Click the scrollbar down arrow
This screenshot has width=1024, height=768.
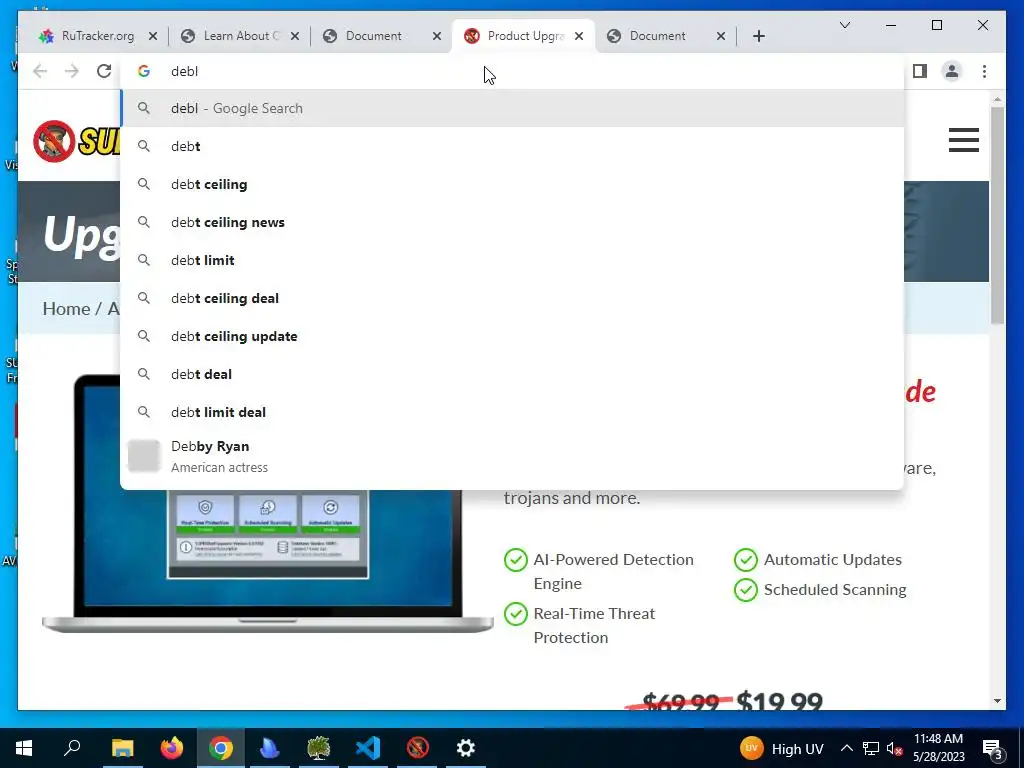997,701
